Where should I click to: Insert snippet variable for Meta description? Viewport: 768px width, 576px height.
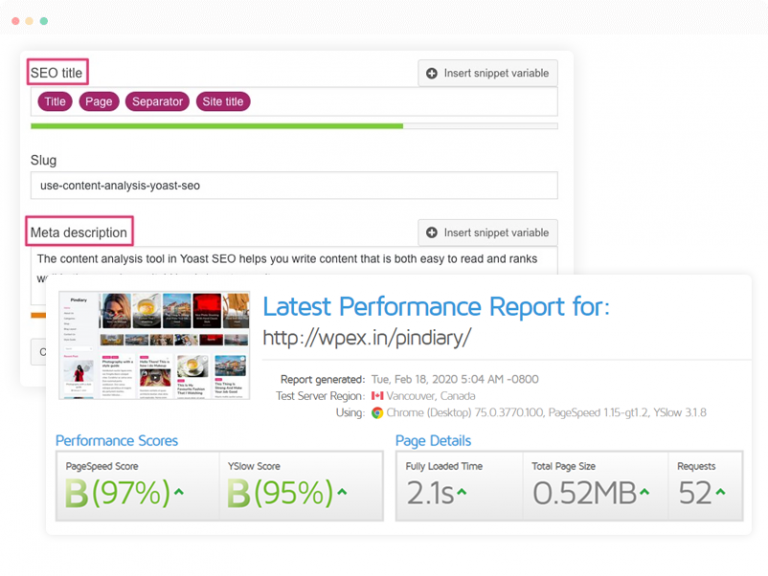488,233
